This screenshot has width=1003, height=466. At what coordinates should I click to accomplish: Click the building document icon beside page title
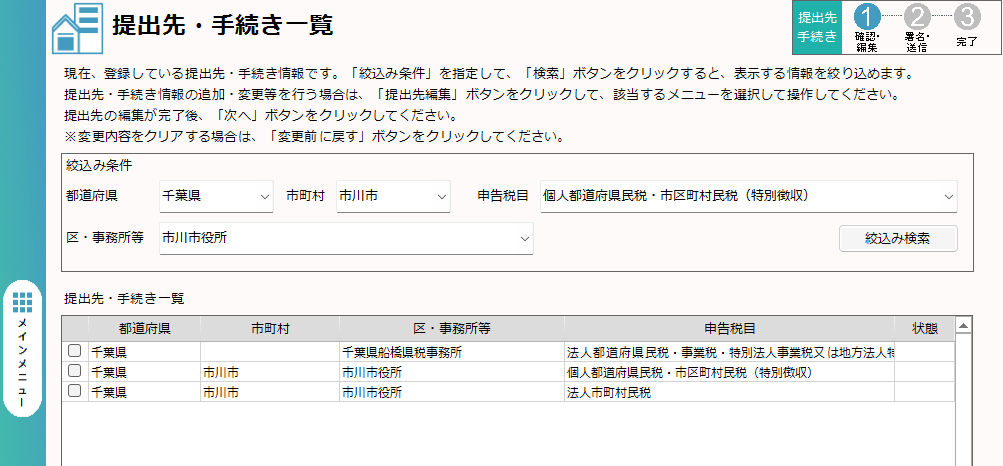[x=76, y=29]
